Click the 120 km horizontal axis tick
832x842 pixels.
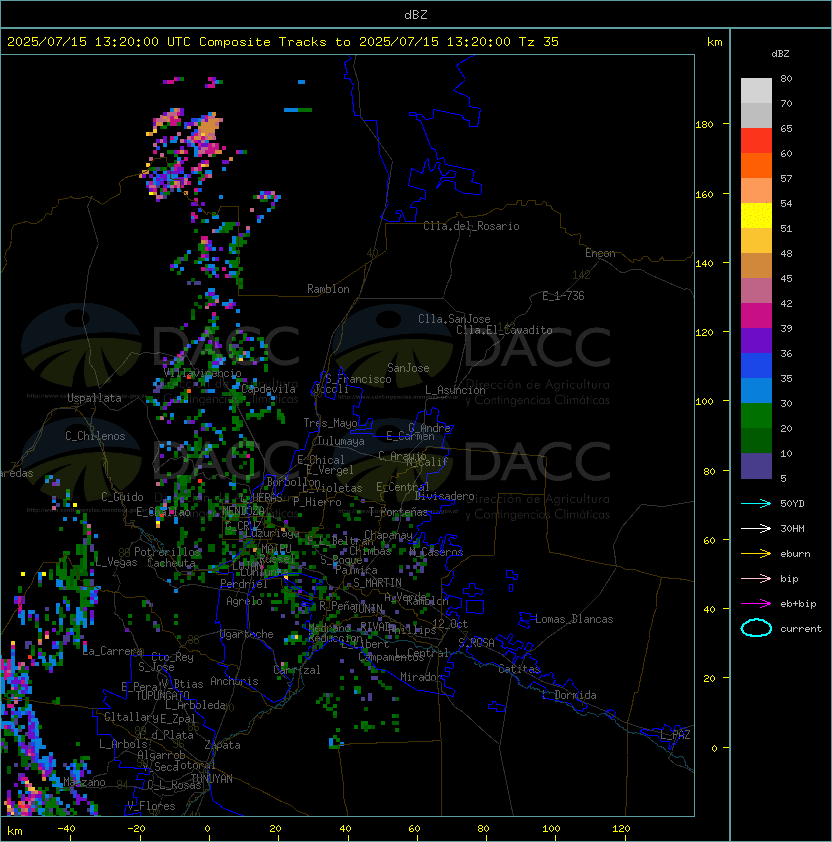pyautogui.click(x=621, y=829)
